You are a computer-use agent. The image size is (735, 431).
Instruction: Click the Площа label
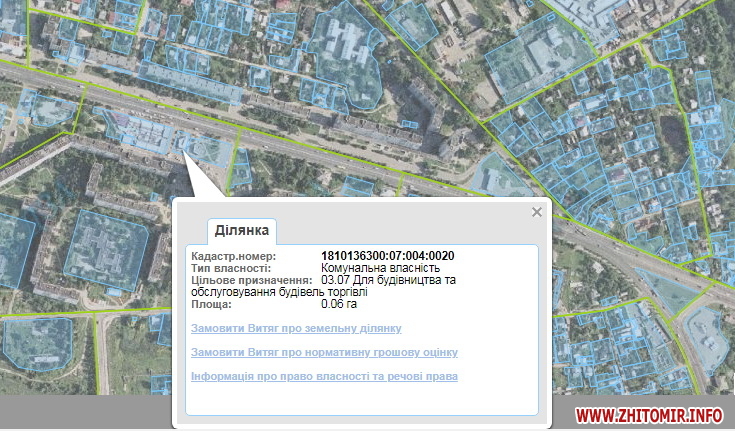210,303
